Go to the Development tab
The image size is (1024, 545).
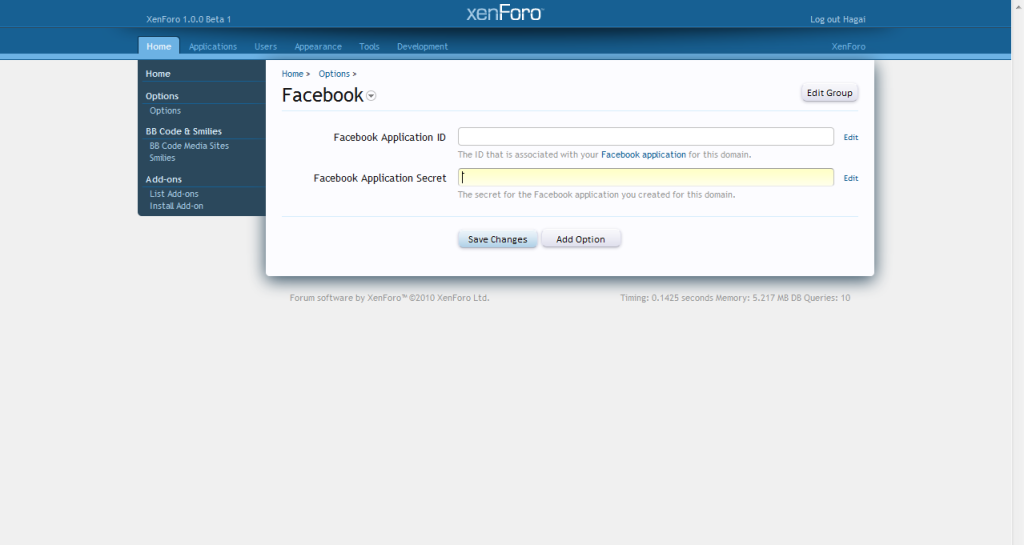click(423, 46)
